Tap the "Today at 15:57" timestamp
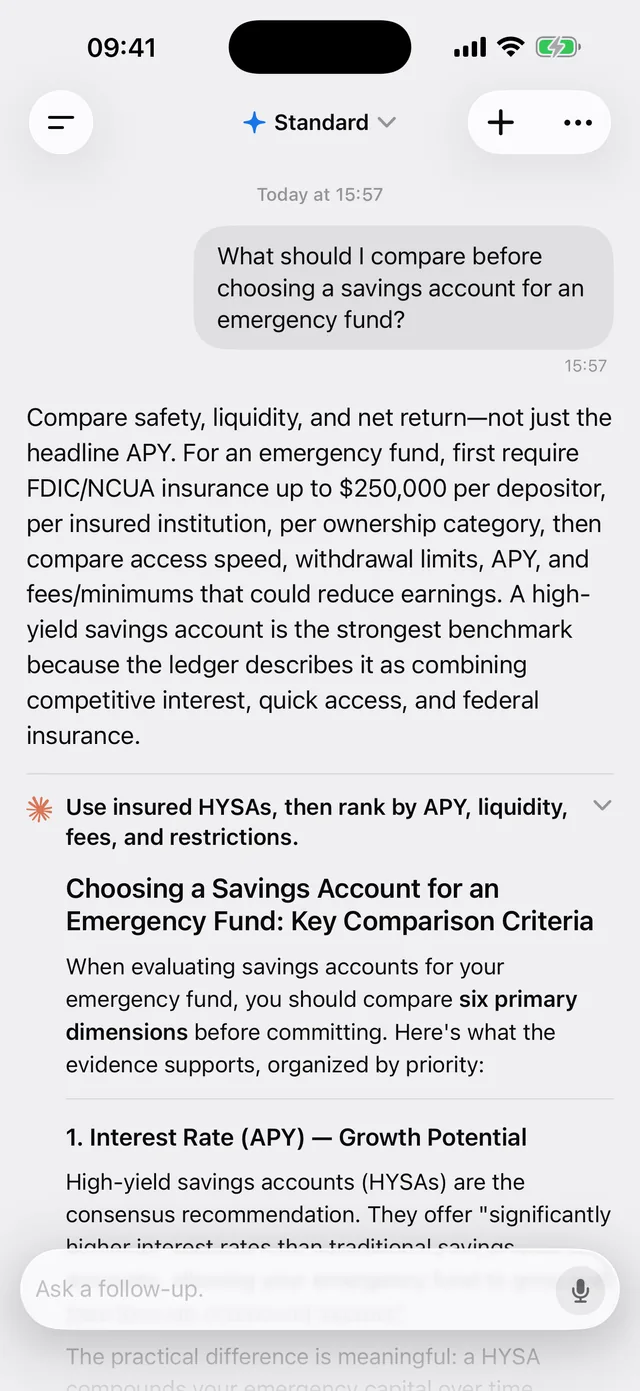The width and height of the screenshot is (640, 1391). point(320,195)
